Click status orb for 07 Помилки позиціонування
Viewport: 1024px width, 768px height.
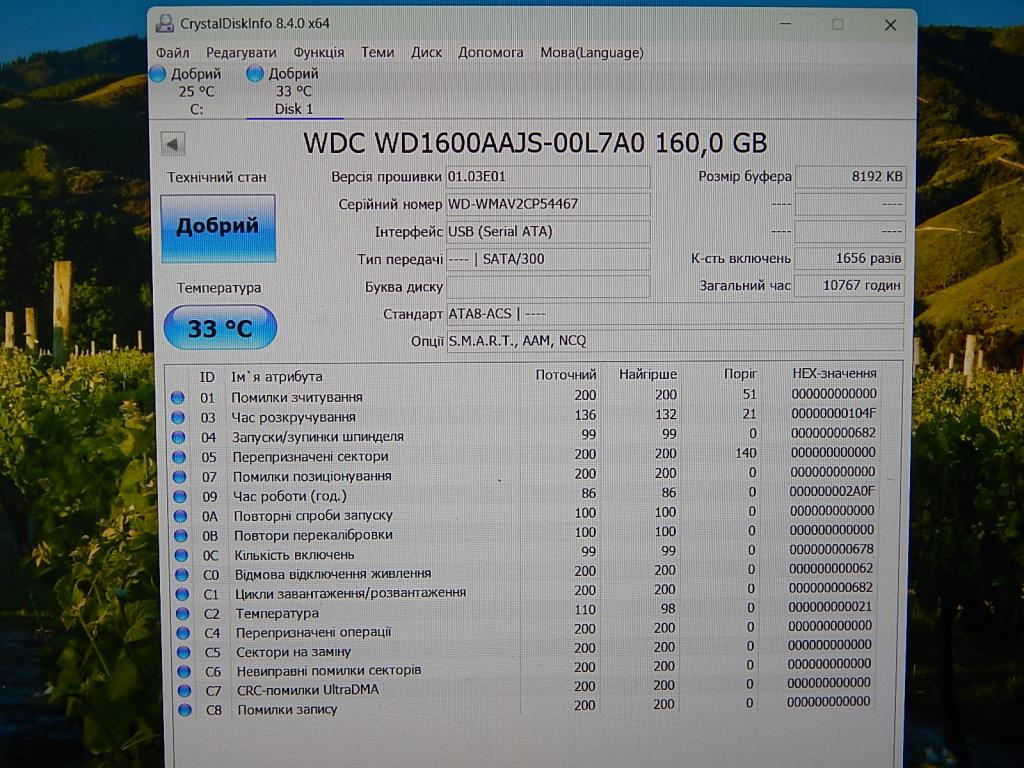(x=180, y=477)
